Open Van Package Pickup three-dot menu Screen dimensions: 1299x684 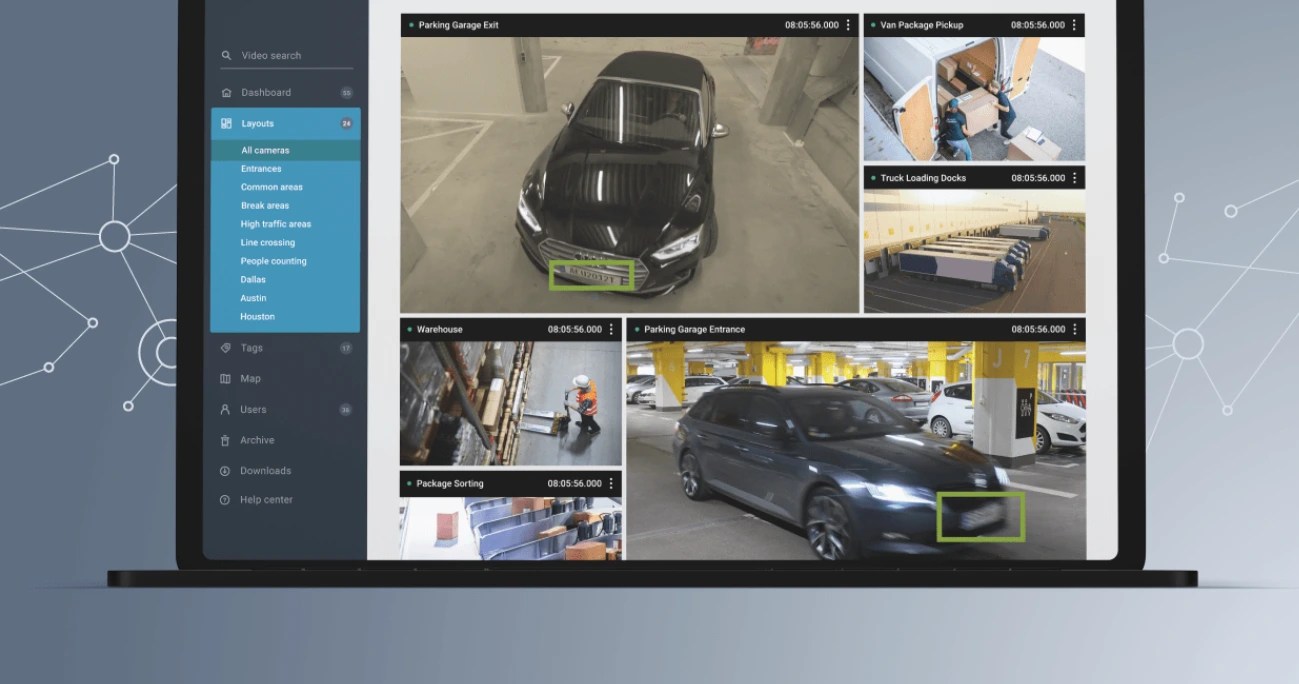[x=1077, y=25]
